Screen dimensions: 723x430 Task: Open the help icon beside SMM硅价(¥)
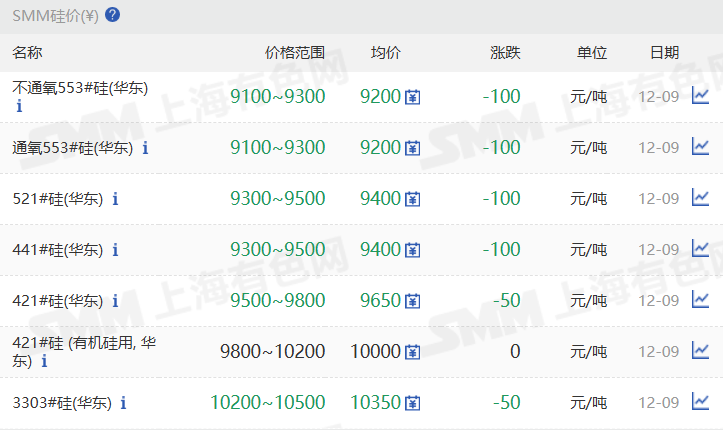click(x=113, y=15)
